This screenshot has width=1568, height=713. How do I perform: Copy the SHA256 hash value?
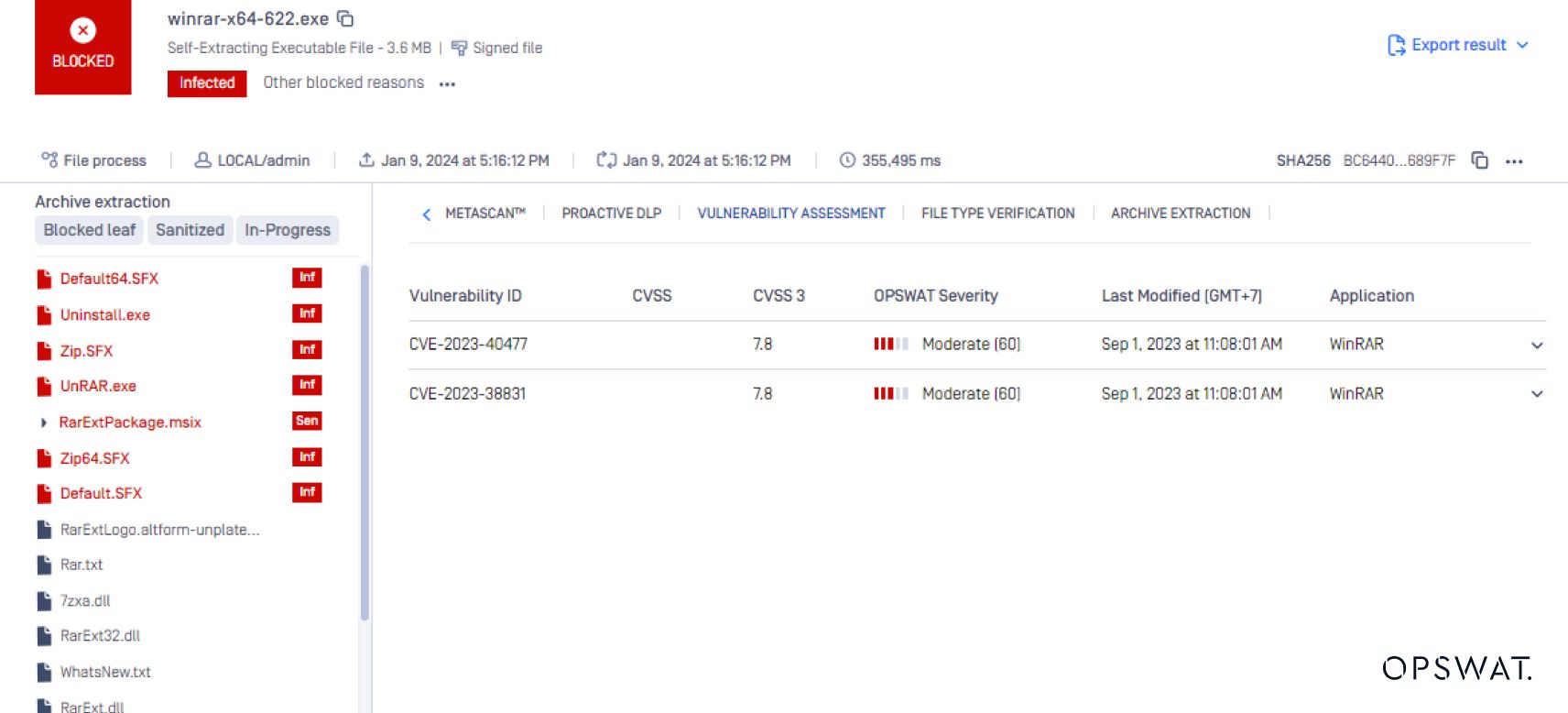click(x=1479, y=160)
